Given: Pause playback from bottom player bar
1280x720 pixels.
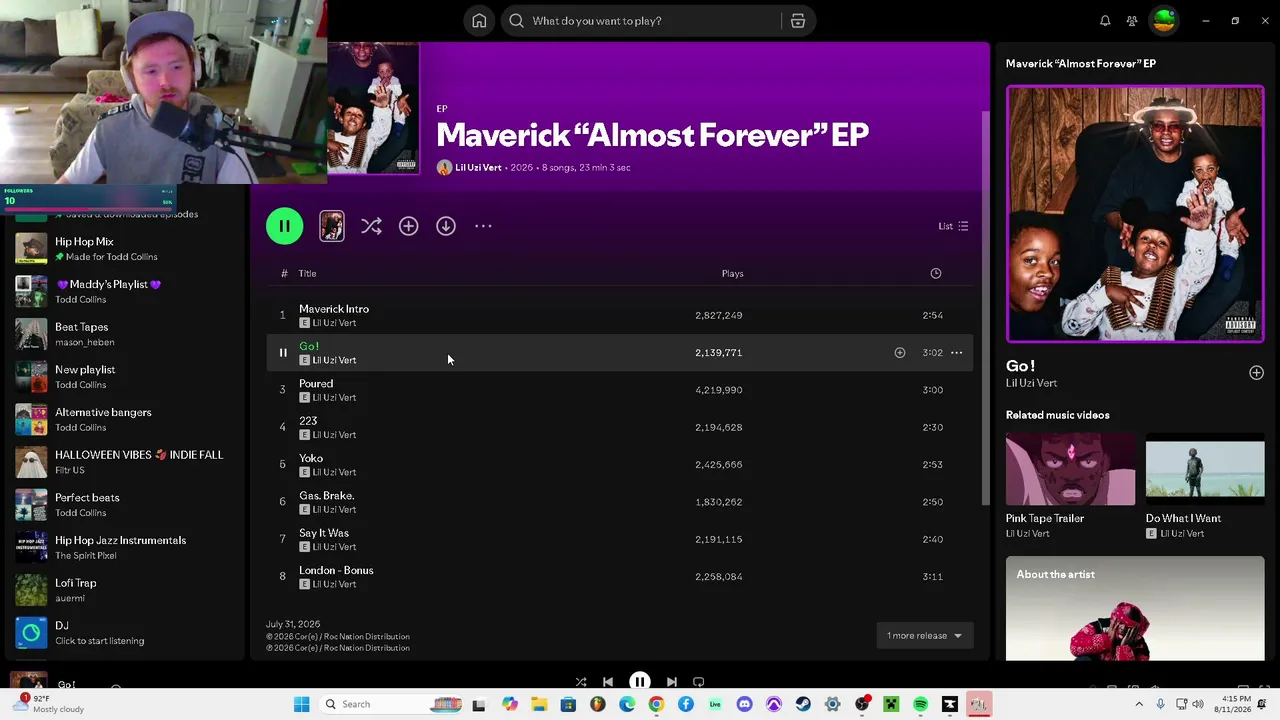Looking at the screenshot, I should click(640, 682).
